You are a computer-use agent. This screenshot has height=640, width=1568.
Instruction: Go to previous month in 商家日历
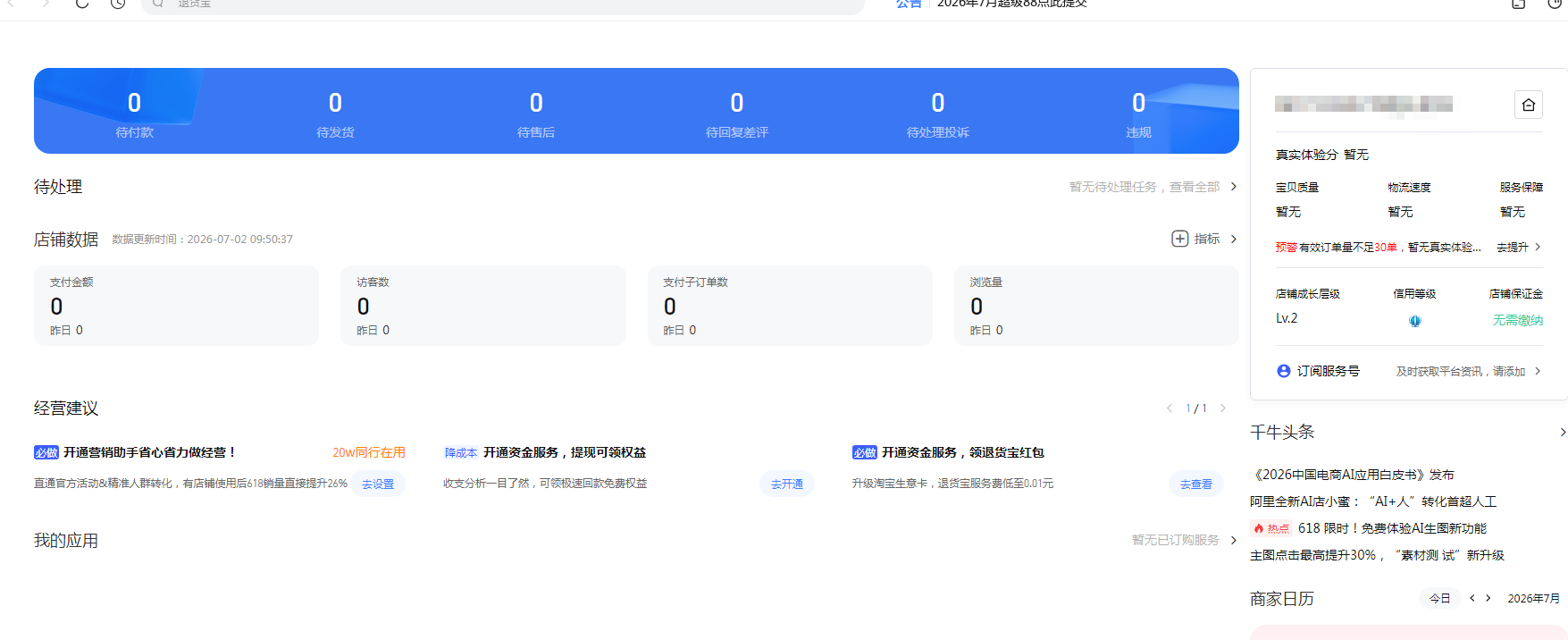tap(1472, 598)
